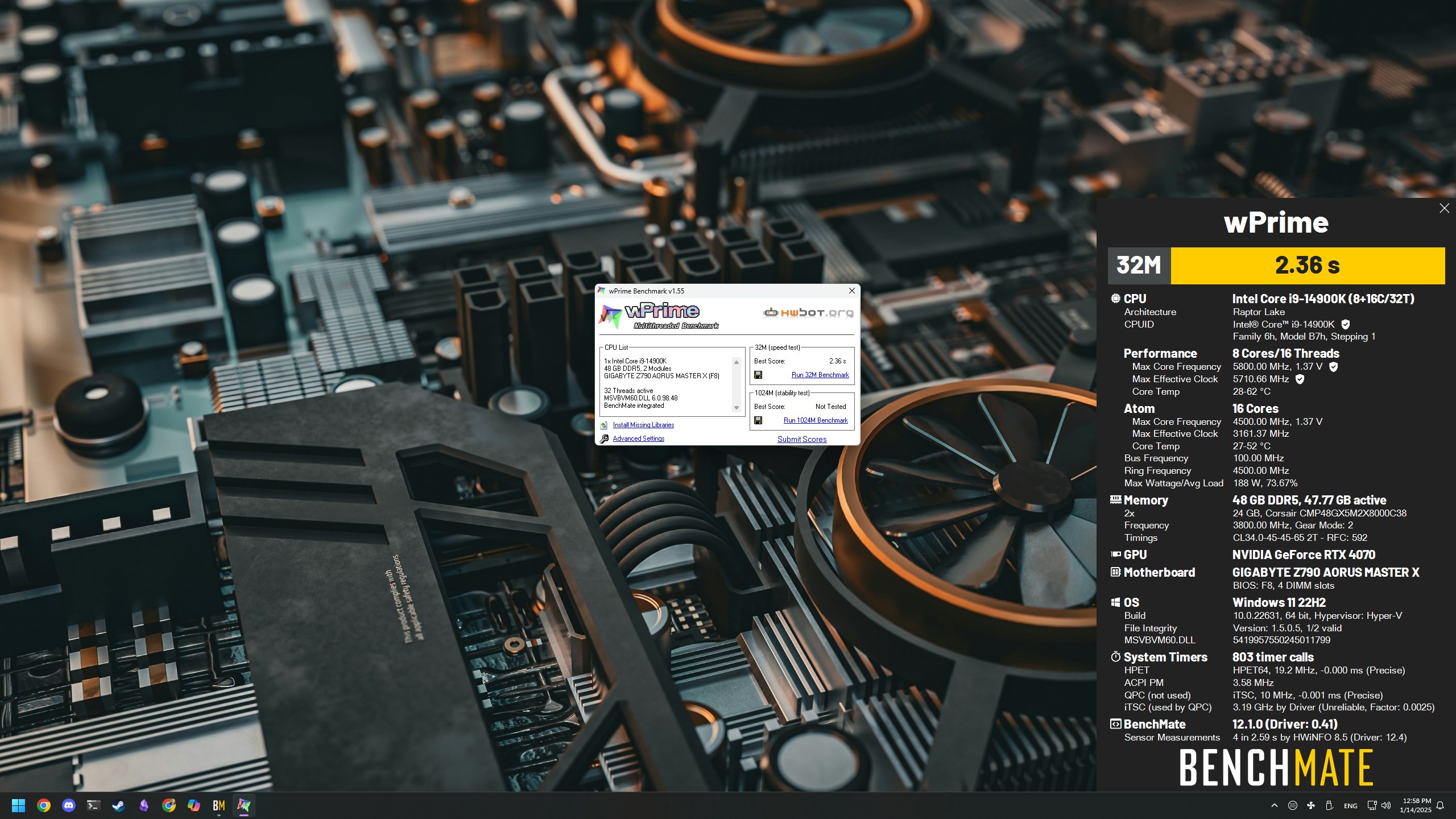Click the floppy save icon for 1024M score
This screenshot has width=1456, height=819.
[x=758, y=420]
